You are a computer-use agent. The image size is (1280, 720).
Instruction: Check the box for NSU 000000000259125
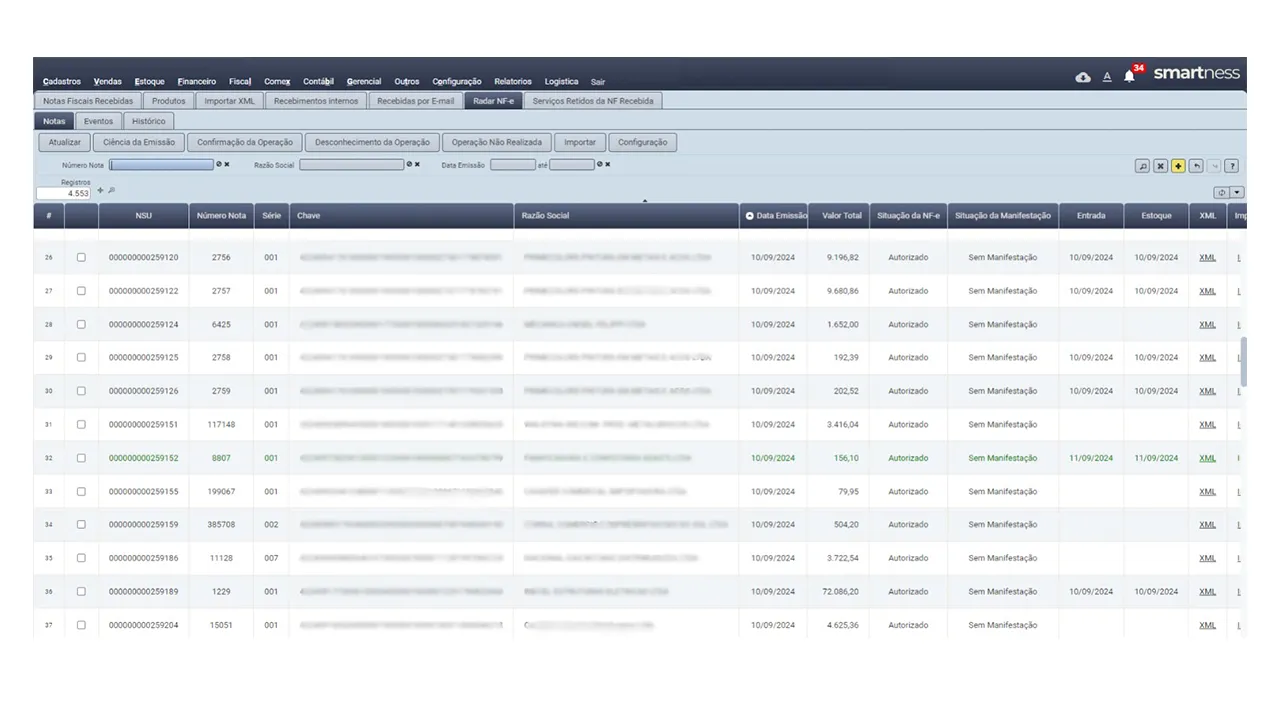pyautogui.click(x=81, y=357)
